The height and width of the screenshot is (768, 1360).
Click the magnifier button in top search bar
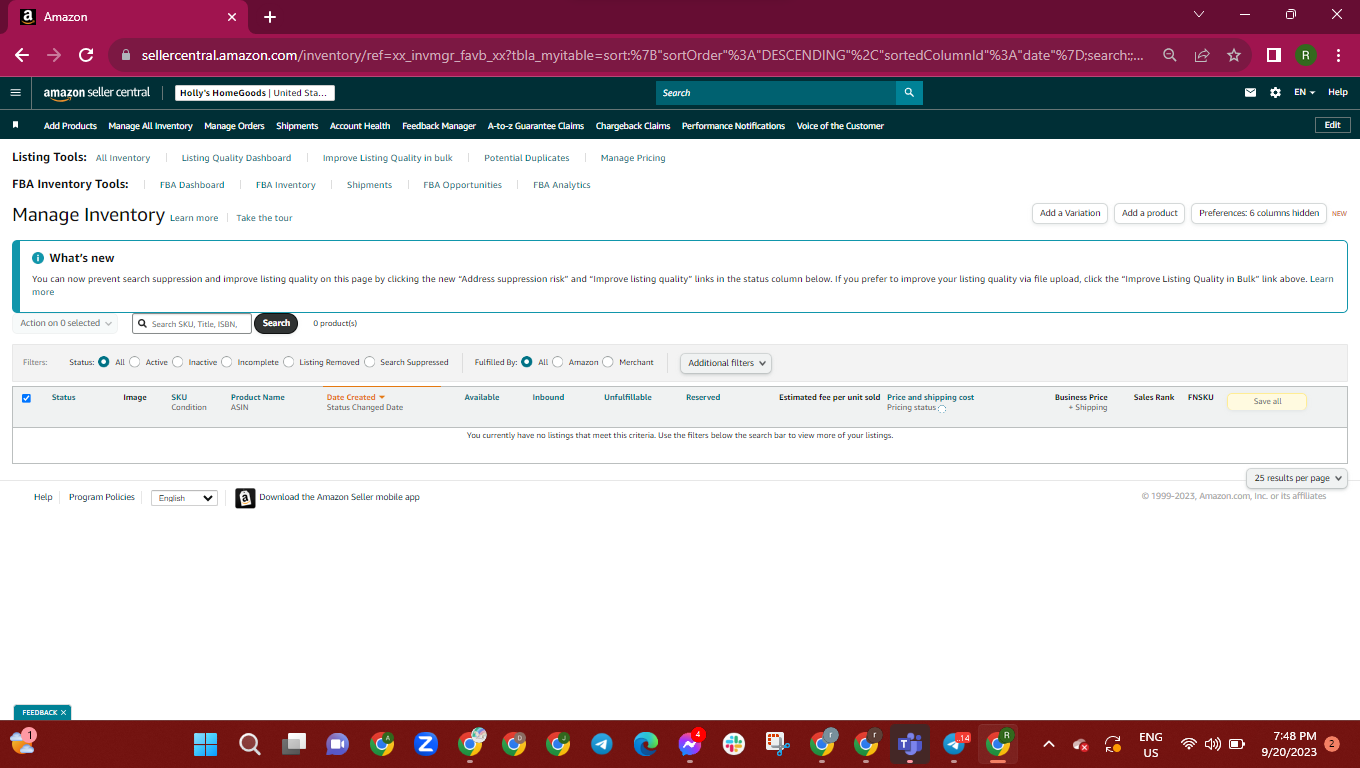pos(909,93)
